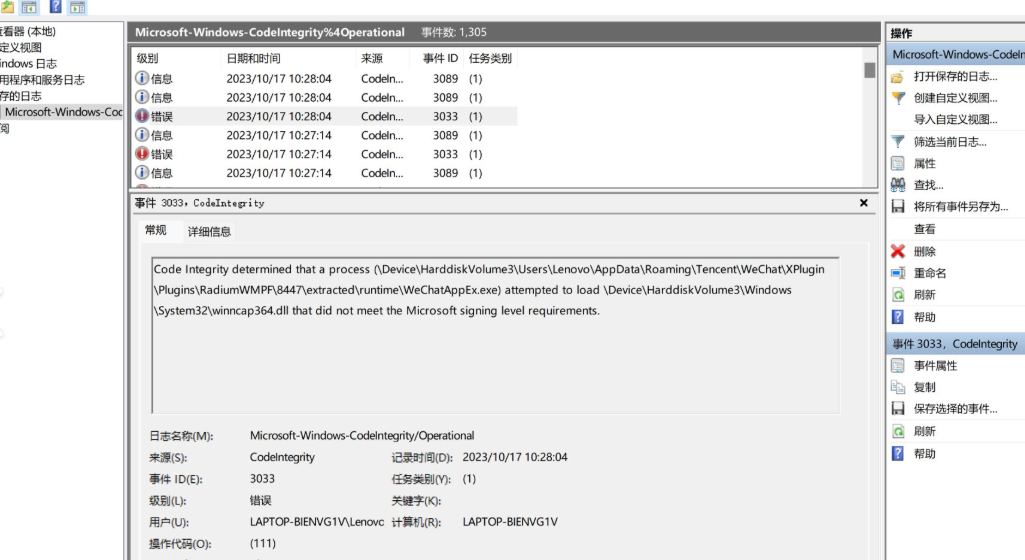
Task: Switch to the 详细信息 tab
Action: pyautogui.click(x=209, y=231)
